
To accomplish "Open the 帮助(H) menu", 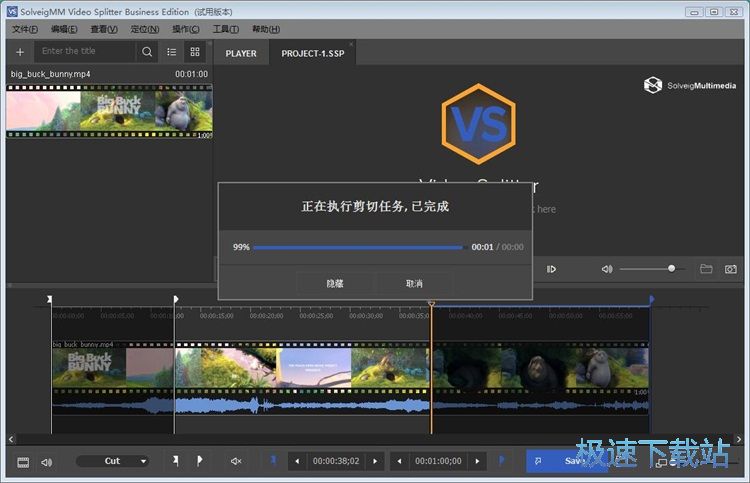I will tap(266, 29).
